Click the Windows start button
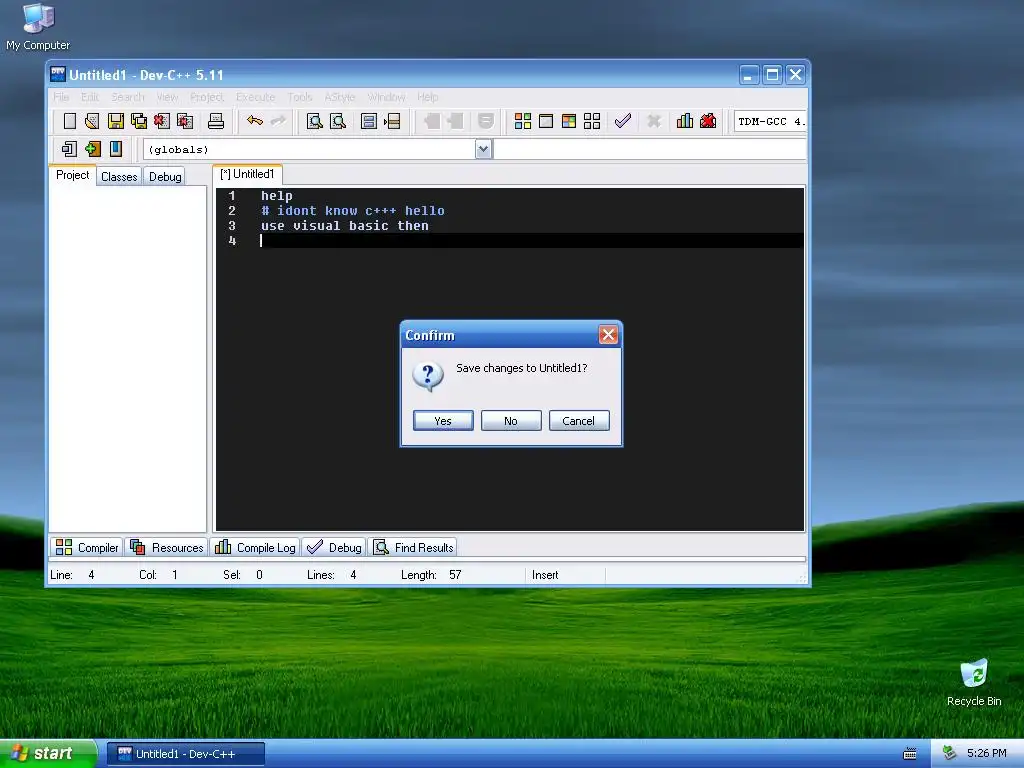This screenshot has height=768, width=1024. (x=48, y=754)
